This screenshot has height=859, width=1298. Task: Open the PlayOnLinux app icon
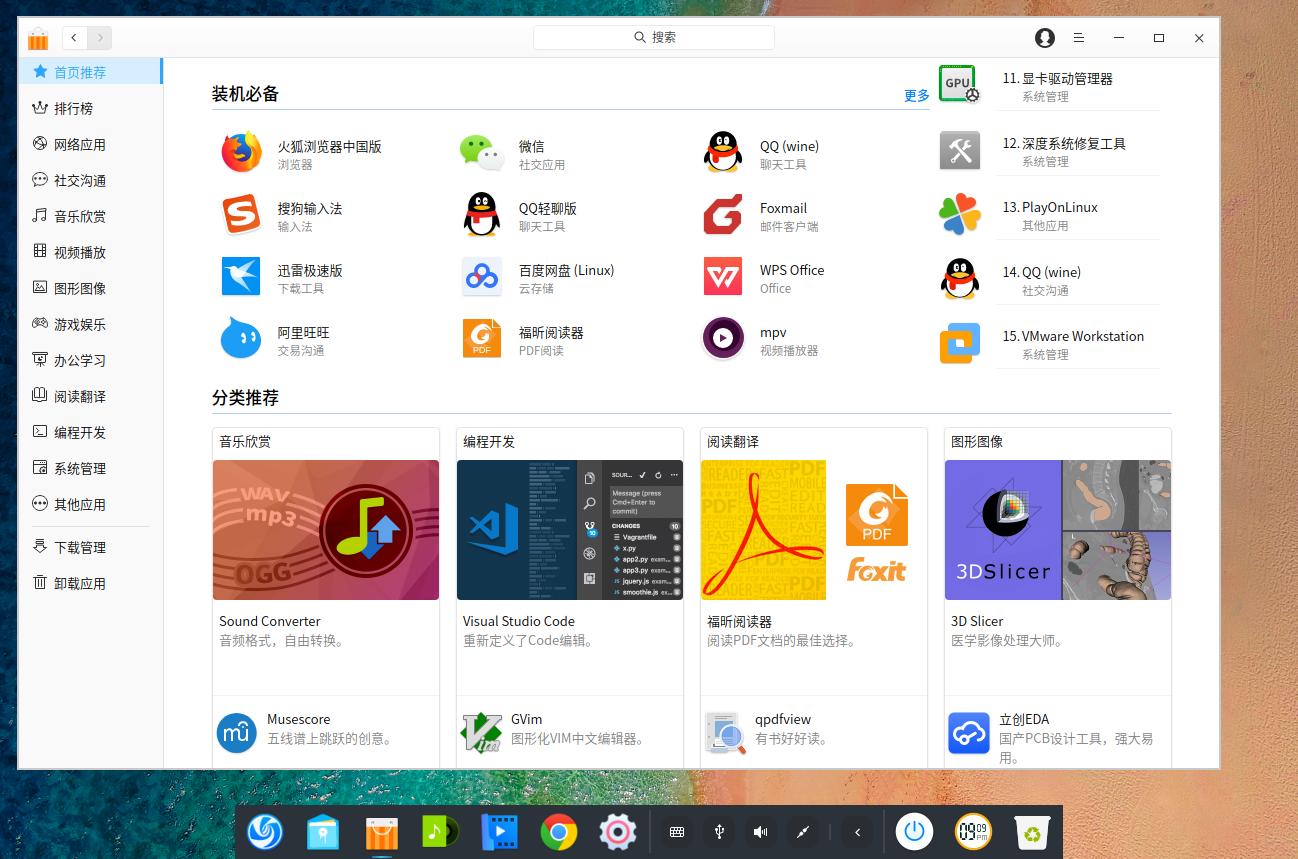pos(959,212)
